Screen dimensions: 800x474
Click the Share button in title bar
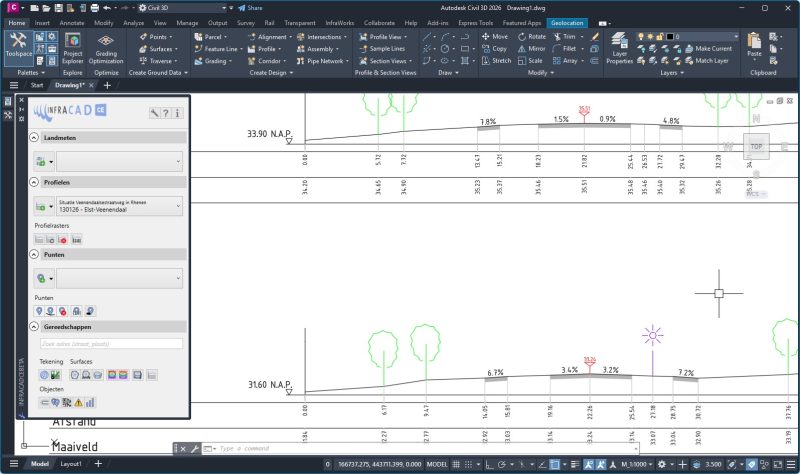pos(250,8)
